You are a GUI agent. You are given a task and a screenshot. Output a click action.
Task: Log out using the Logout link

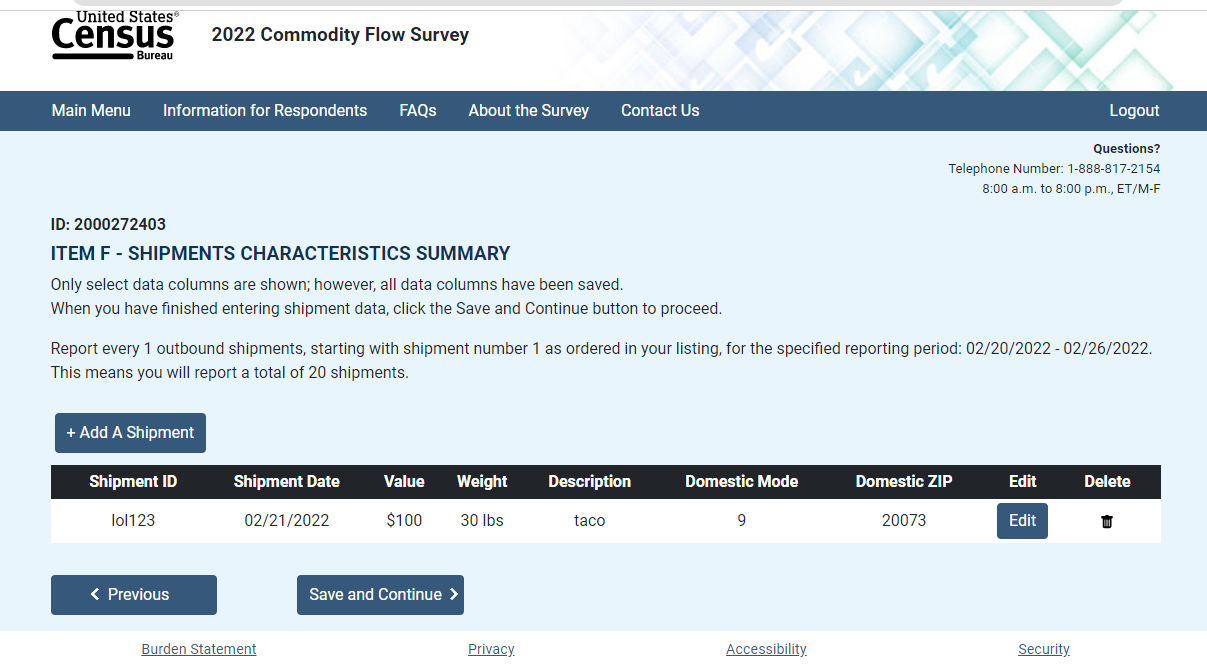[x=1134, y=110]
